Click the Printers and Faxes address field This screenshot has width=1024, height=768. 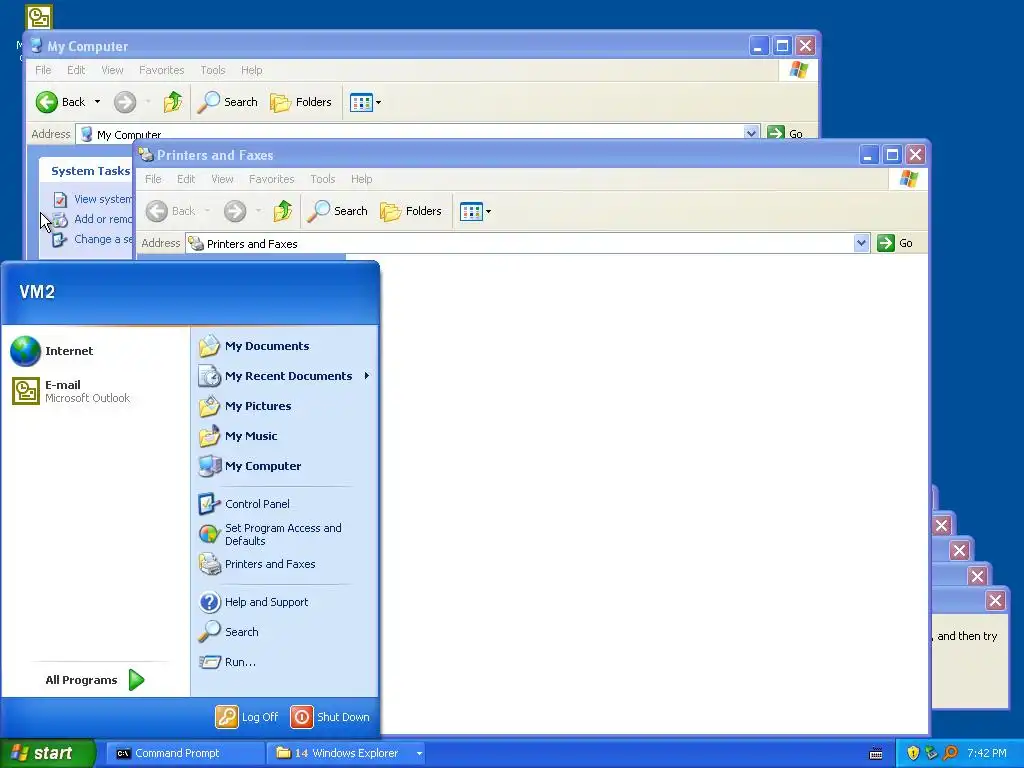click(x=520, y=244)
